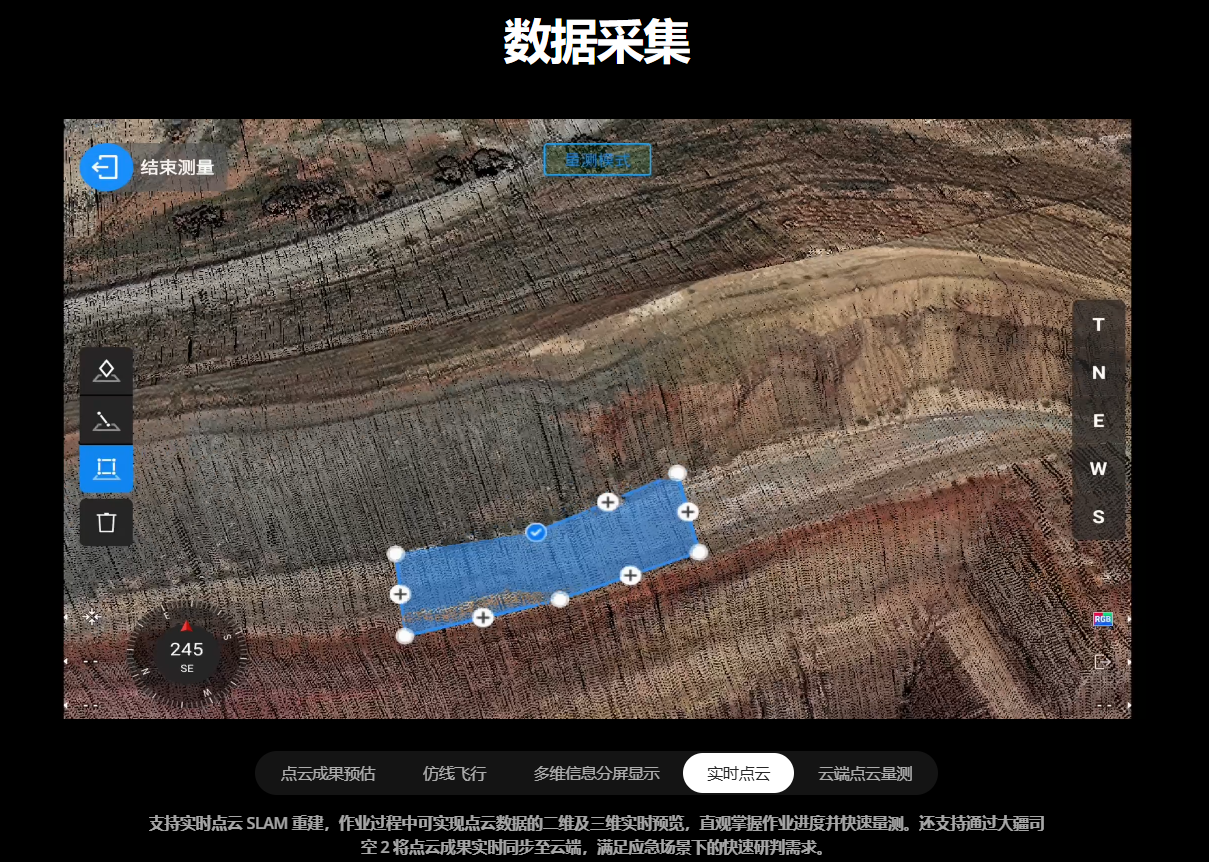Select the distance line measurement tool
The width and height of the screenshot is (1209, 862).
(x=106, y=420)
